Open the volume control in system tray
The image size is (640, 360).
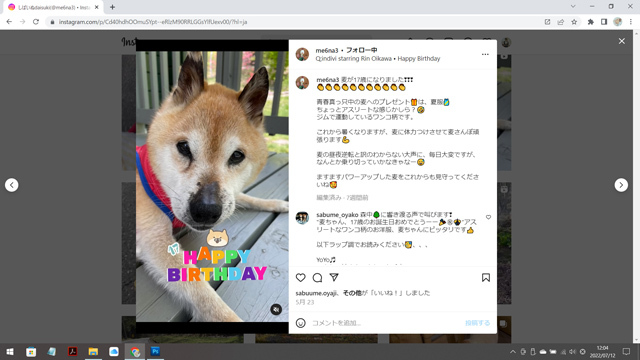click(572, 351)
